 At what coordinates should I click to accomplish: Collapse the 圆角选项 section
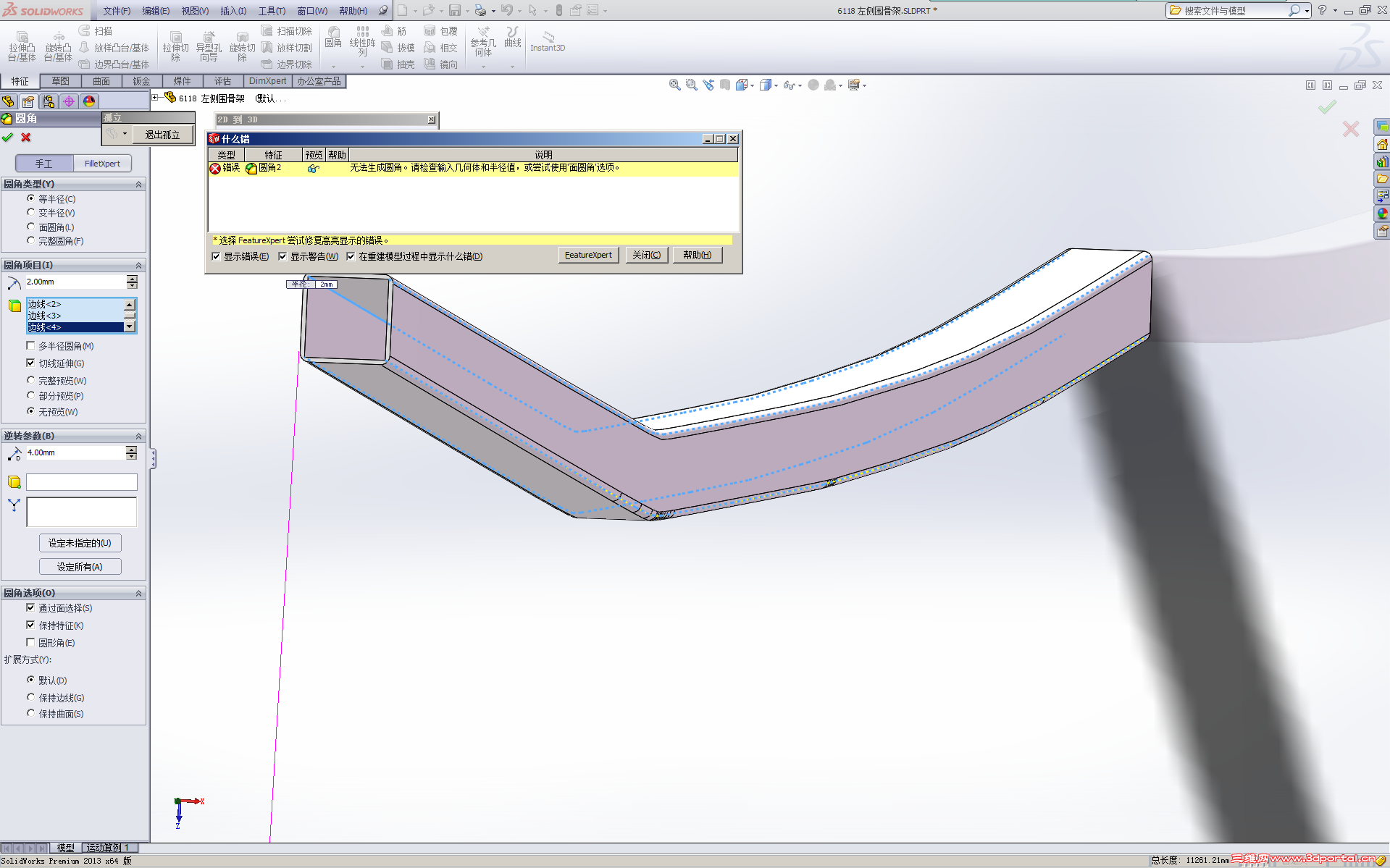[x=138, y=594]
